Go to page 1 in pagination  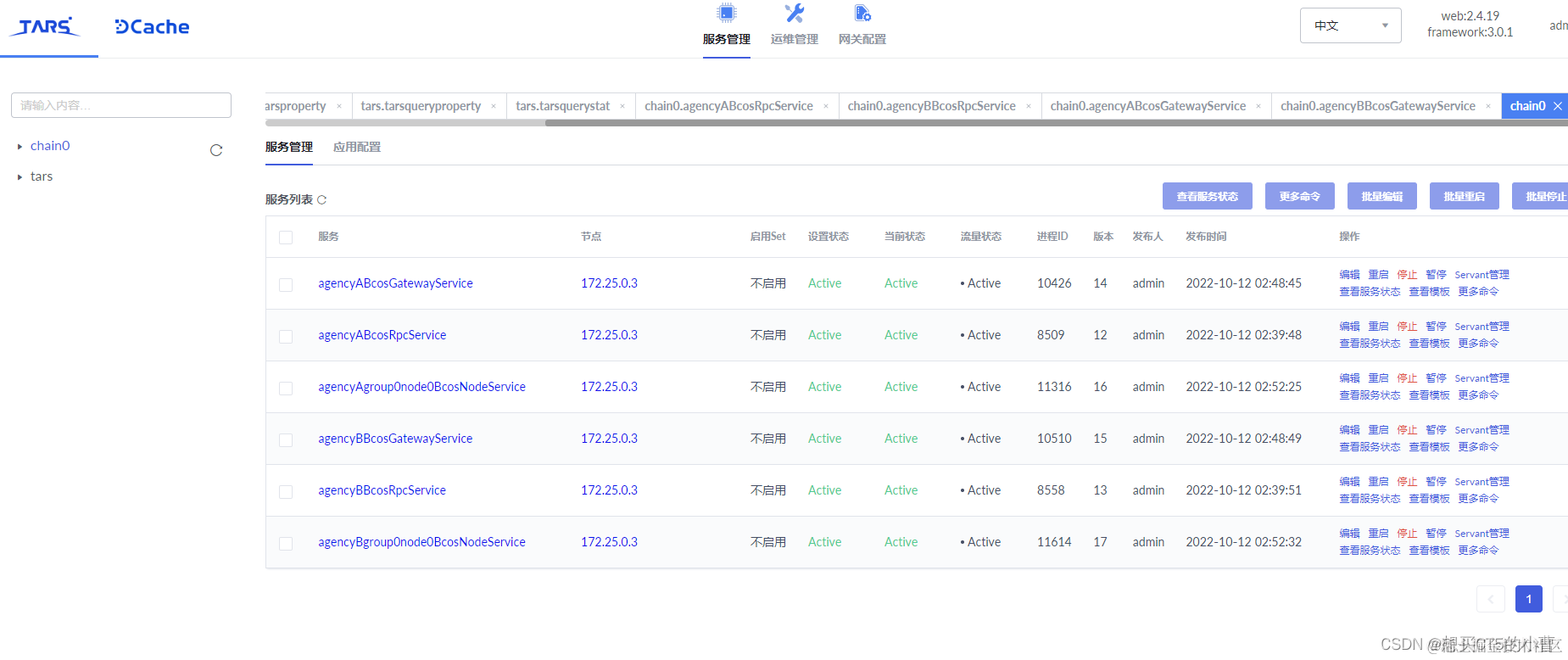[1529, 599]
